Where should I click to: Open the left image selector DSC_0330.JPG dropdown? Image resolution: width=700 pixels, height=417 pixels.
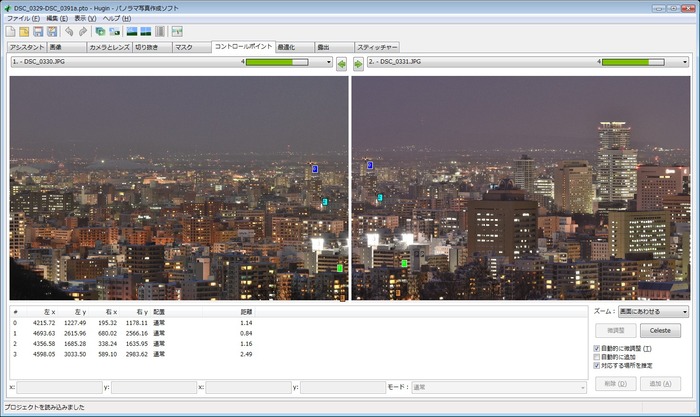[x=172, y=62]
